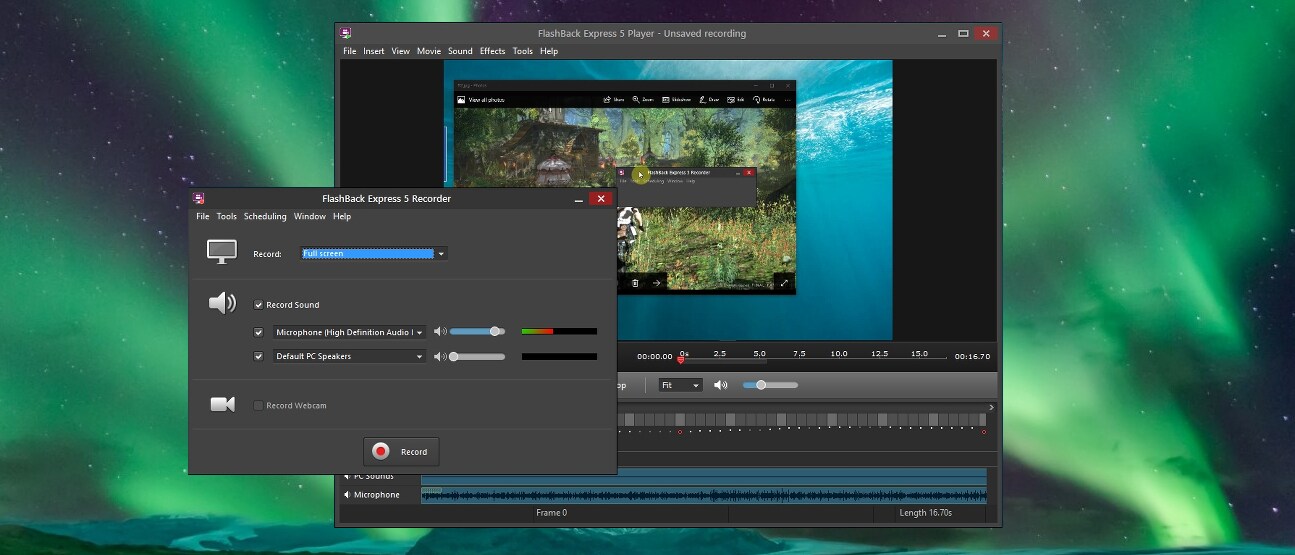Click the FlashBack Recorder app icon in title bar
Viewport: 1295px width, 555px height.
199,198
